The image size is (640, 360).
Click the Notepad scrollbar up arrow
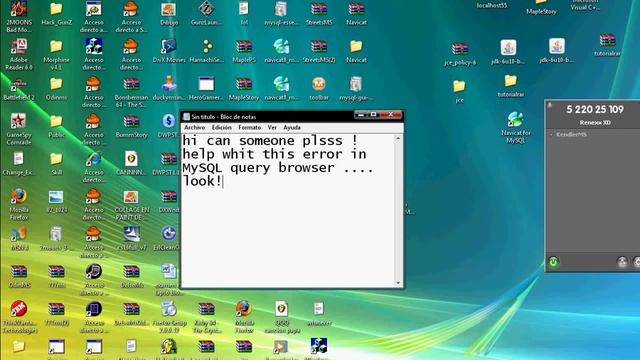[398, 139]
